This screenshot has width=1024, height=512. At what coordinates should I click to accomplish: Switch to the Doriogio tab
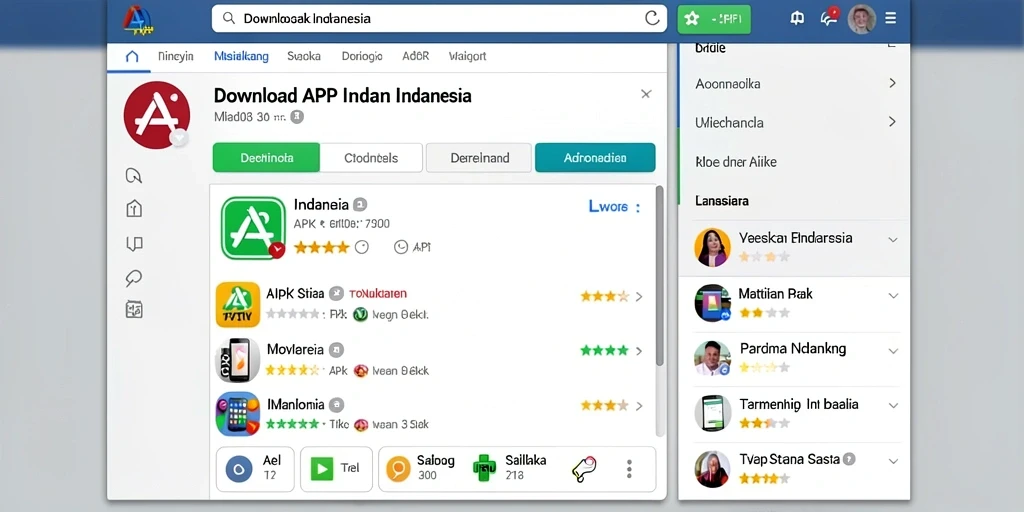tap(362, 56)
